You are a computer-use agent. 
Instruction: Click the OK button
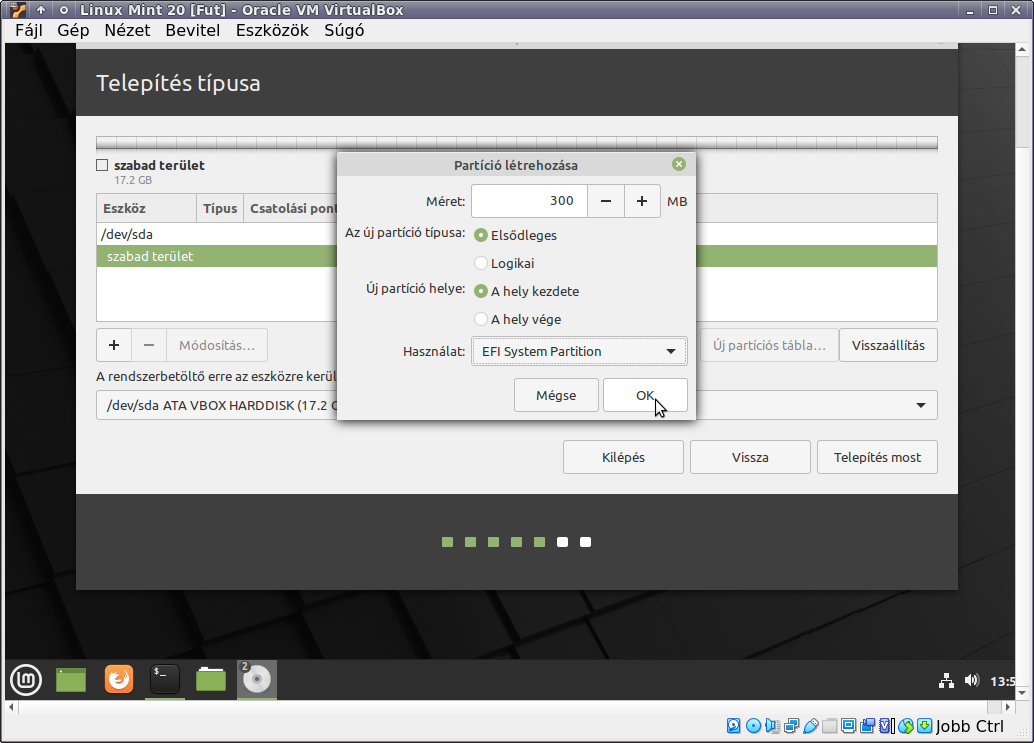click(x=645, y=395)
